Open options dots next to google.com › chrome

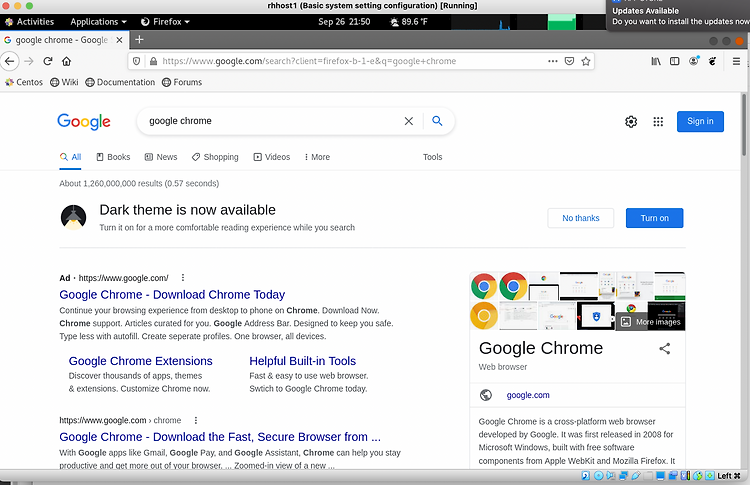pyautogui.click(x=196, y=420)
